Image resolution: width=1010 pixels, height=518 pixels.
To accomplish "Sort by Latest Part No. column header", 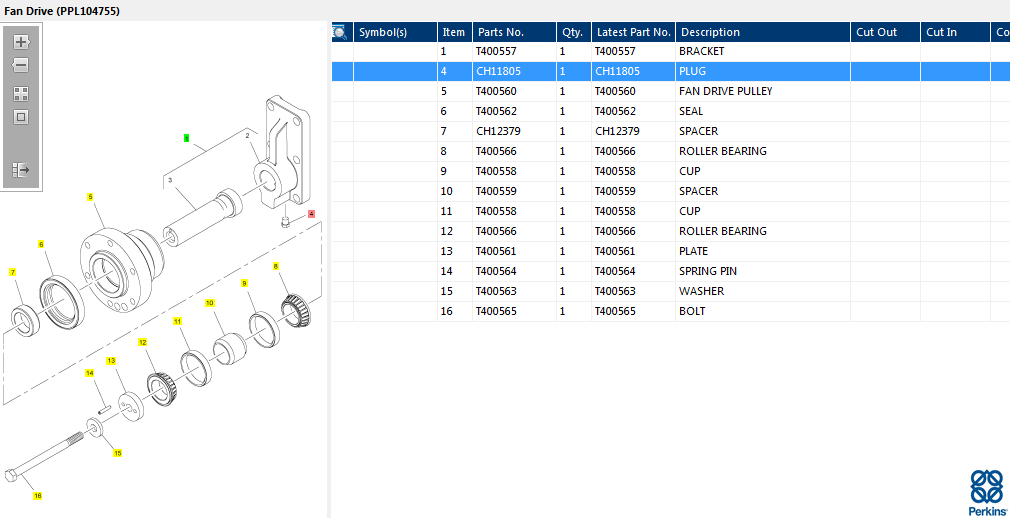I will tap(633, 32).
